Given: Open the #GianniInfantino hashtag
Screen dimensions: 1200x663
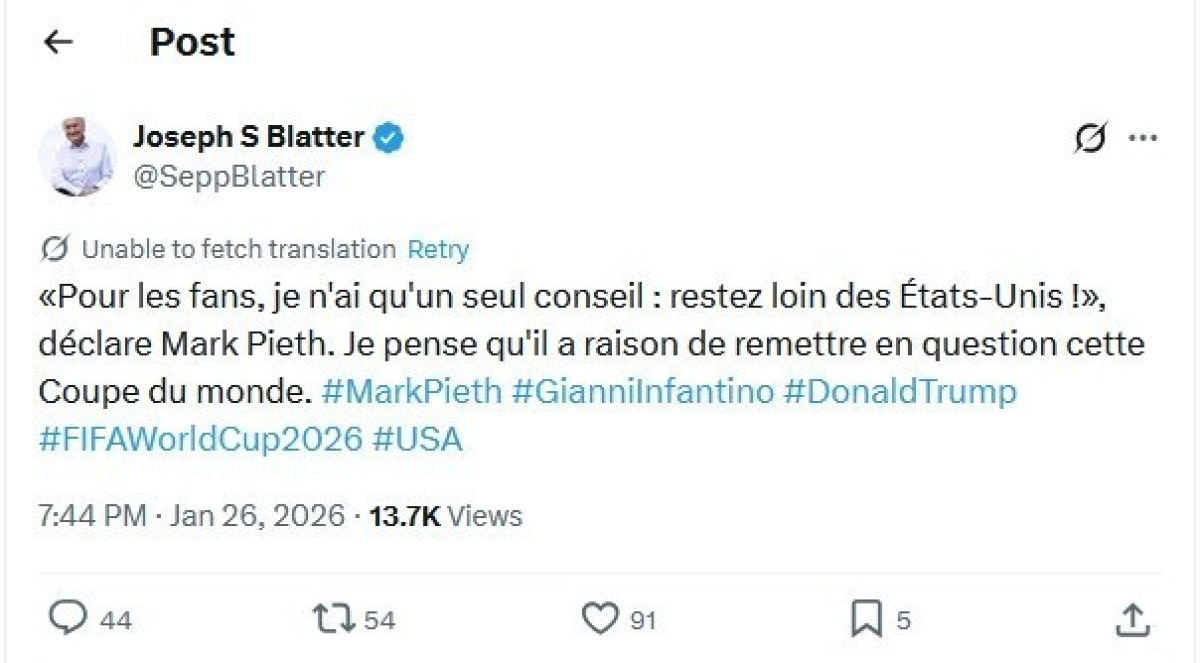Looking at the screenshot, I should (643, 391).
